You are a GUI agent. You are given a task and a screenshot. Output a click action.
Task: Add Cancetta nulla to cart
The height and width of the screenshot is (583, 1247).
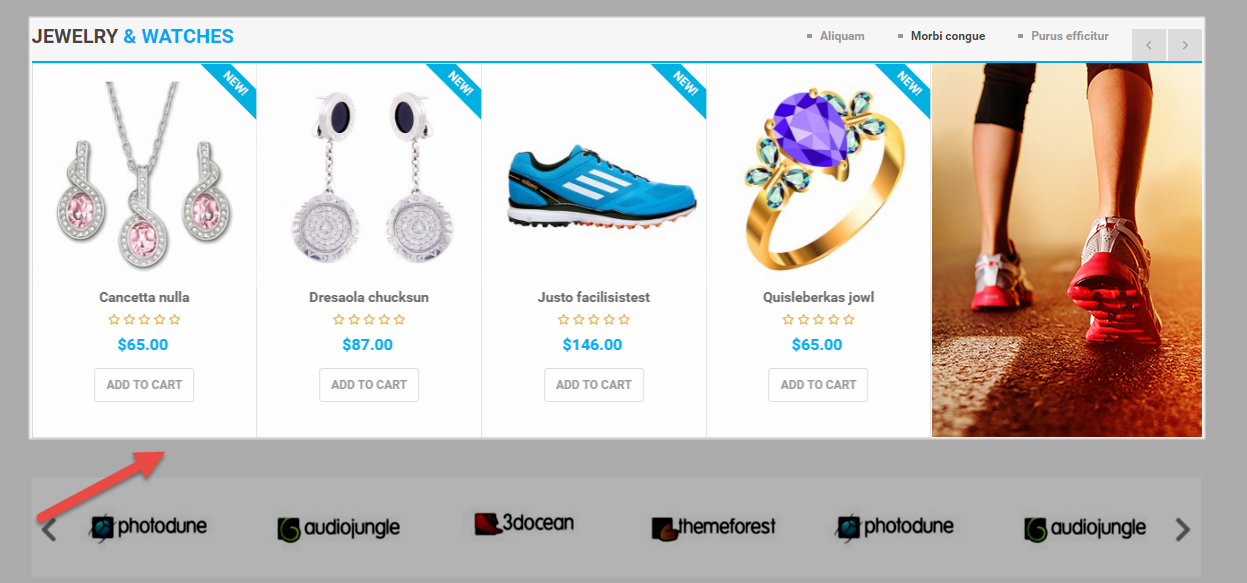pyautogui.click(x=144, y=385)
